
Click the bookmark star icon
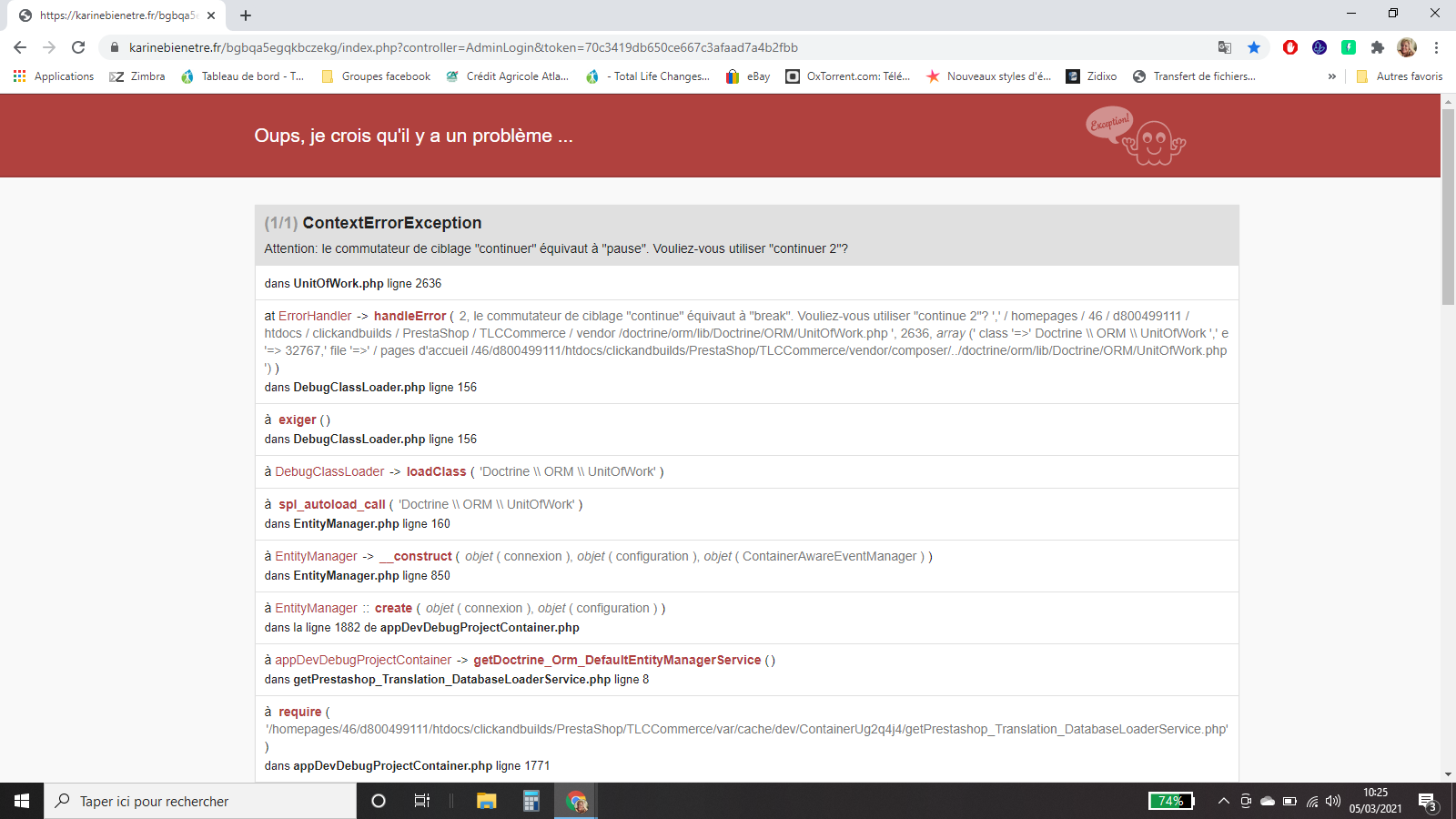(1254, 47)
